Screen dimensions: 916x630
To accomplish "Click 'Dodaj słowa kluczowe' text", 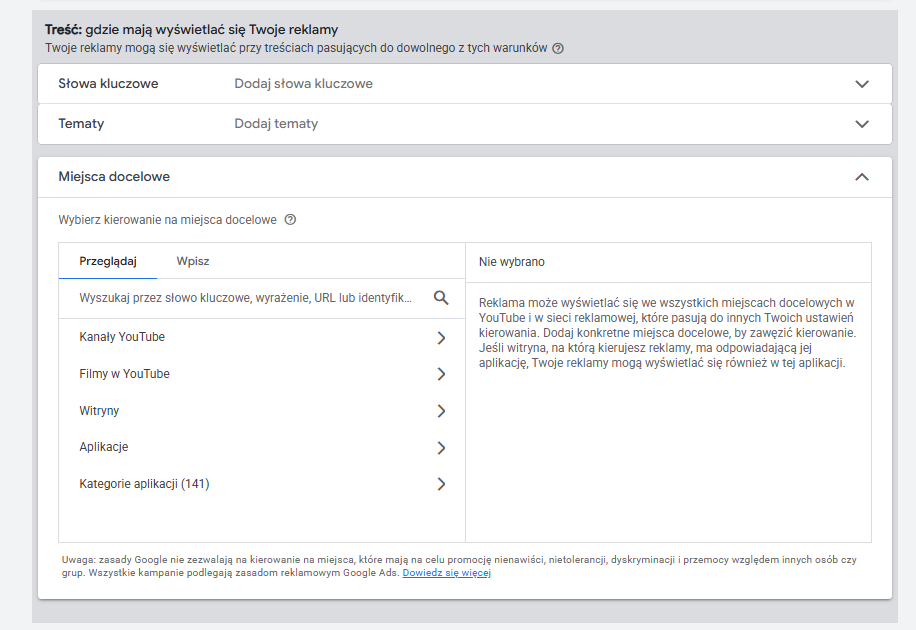I will 303,84.
